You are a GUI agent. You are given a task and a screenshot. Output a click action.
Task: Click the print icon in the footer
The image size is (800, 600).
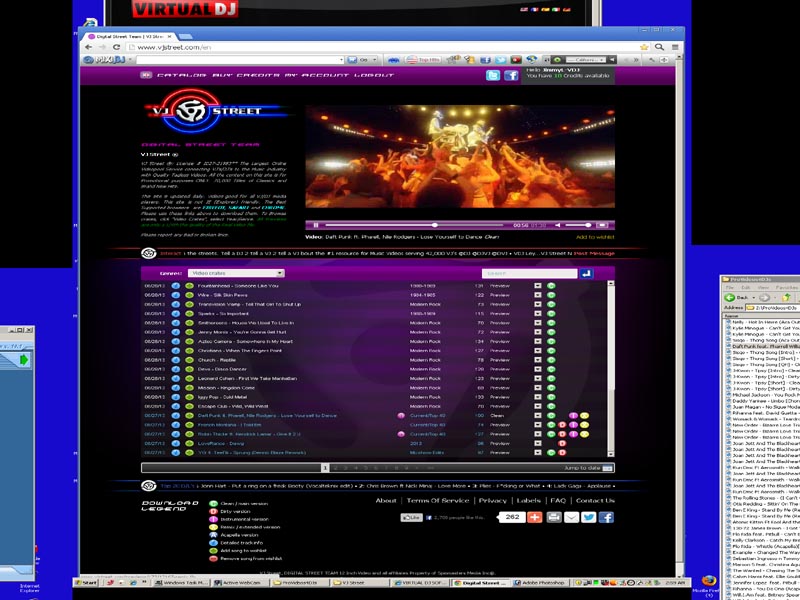click(x=554, y=517)
